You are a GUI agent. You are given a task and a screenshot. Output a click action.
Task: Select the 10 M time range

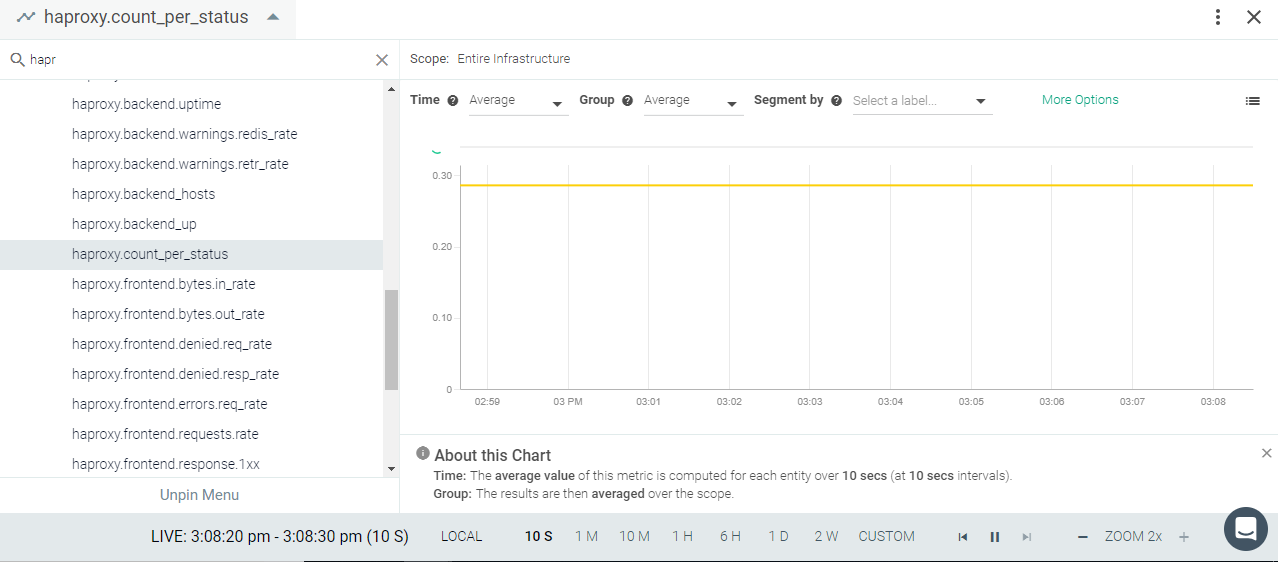[634, 537]
